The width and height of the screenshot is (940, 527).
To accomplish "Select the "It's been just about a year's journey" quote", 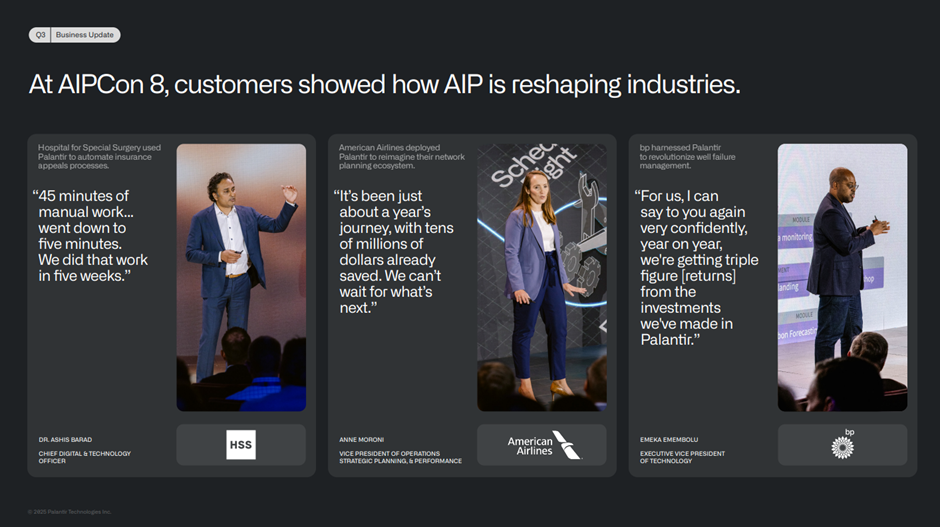I will (394, 252).
